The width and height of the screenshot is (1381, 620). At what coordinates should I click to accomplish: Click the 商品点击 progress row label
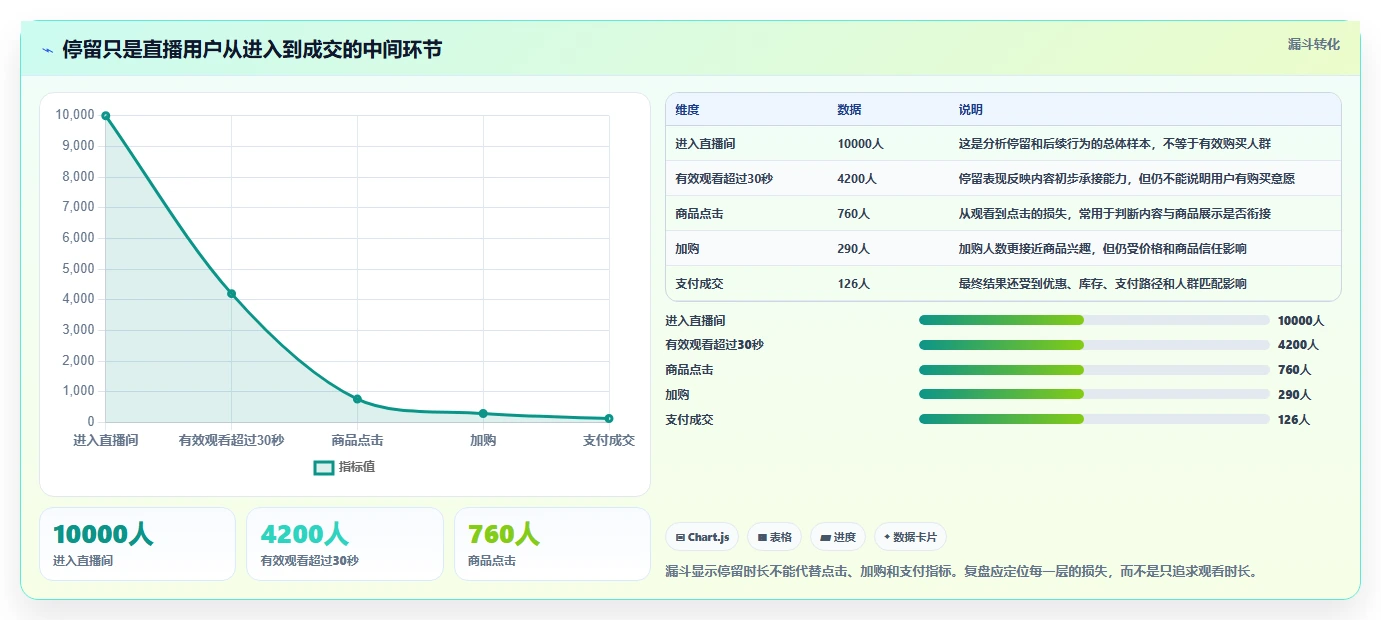click(689, 370)
